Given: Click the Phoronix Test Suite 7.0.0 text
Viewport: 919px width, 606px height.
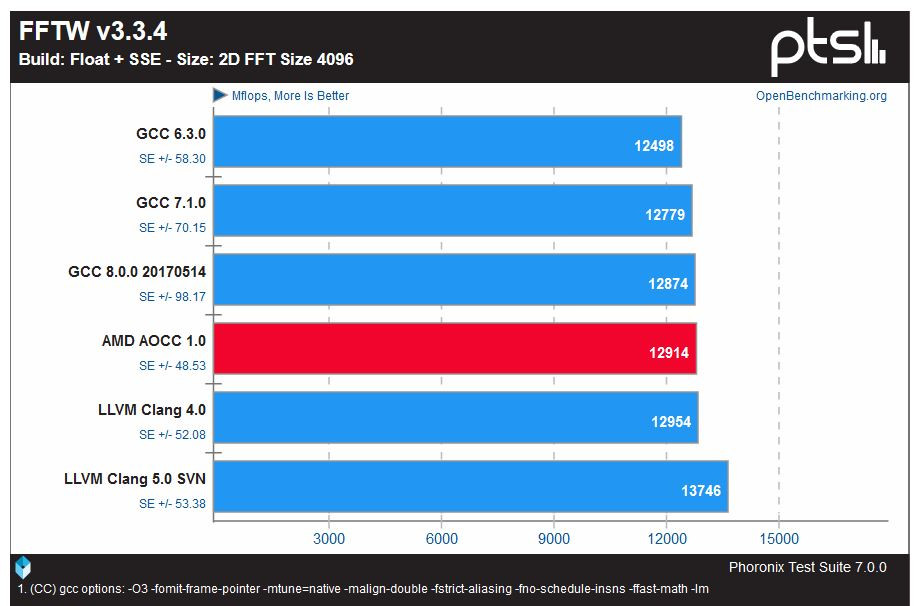Looking at the screenshot, I should 807,567.
